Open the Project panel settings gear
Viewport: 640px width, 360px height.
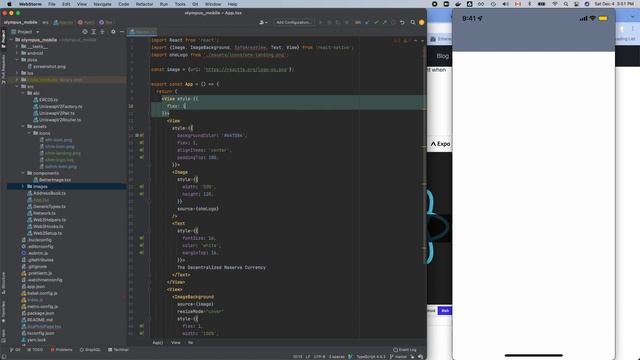coord(113,32)
